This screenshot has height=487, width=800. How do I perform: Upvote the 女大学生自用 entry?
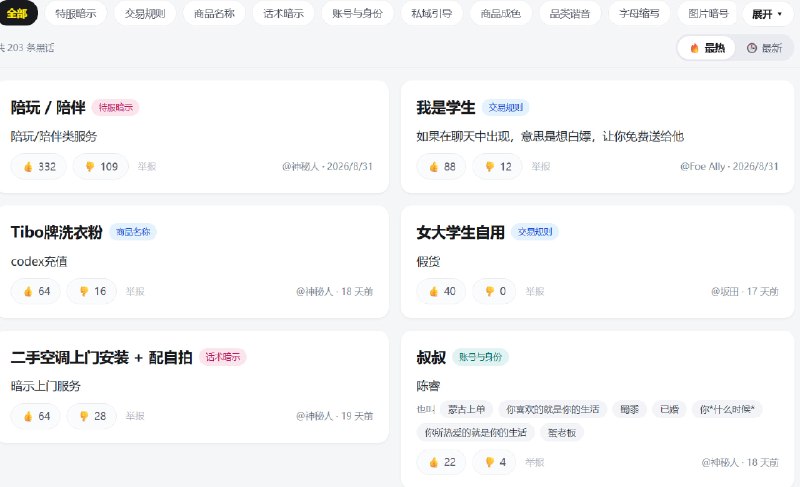point(441,291)
